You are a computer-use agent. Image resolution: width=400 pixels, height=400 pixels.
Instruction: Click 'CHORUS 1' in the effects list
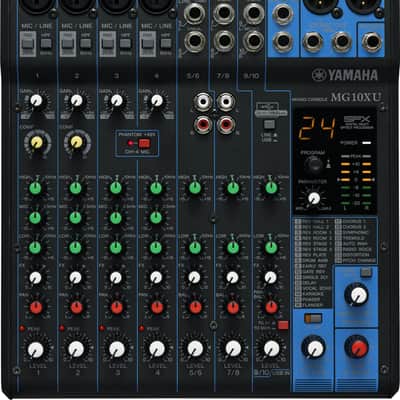354,221
